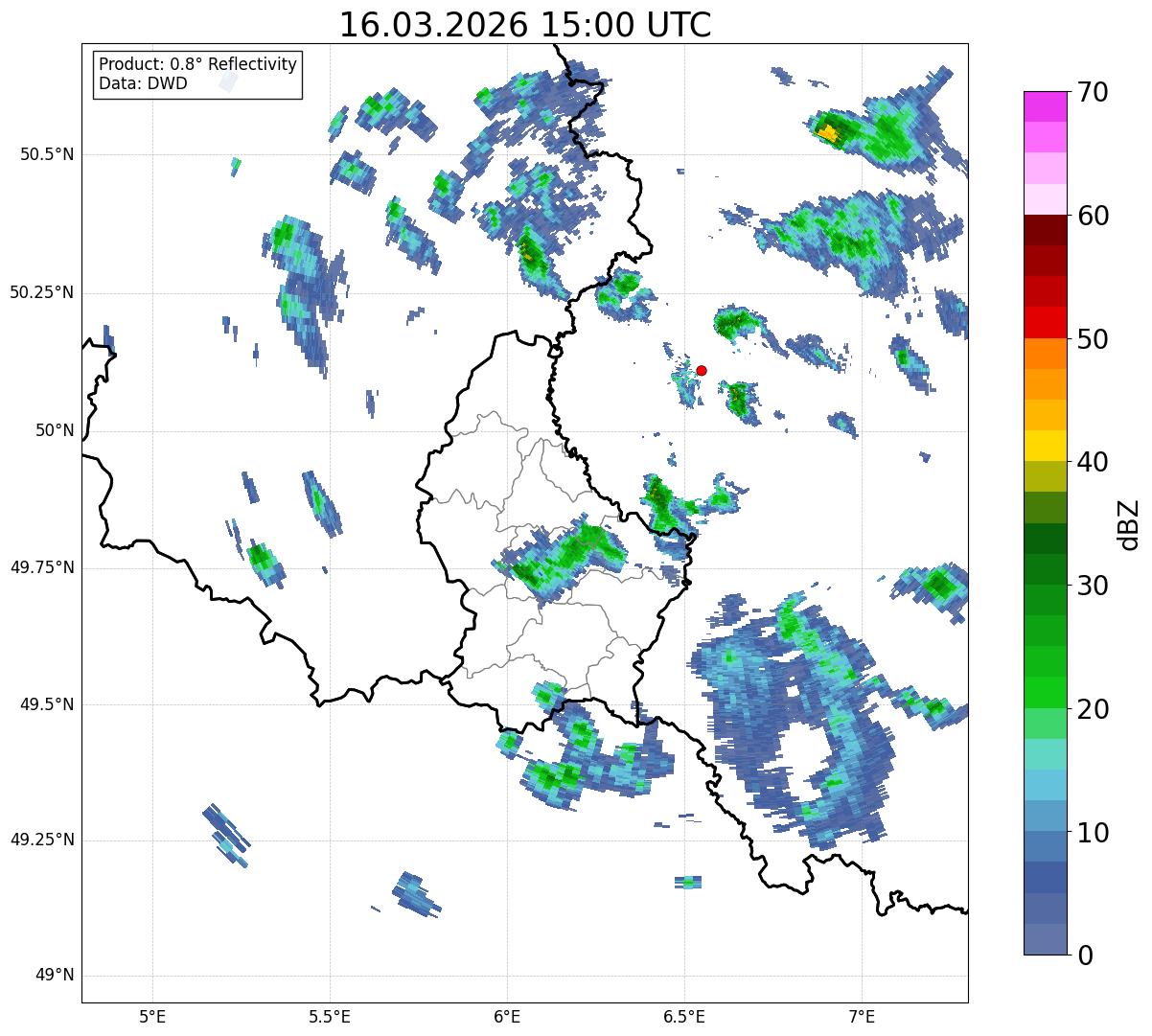The image size is (1152, 1036).
Task: Click the latitude label 50.25°N
Action: tap(42, 292)
